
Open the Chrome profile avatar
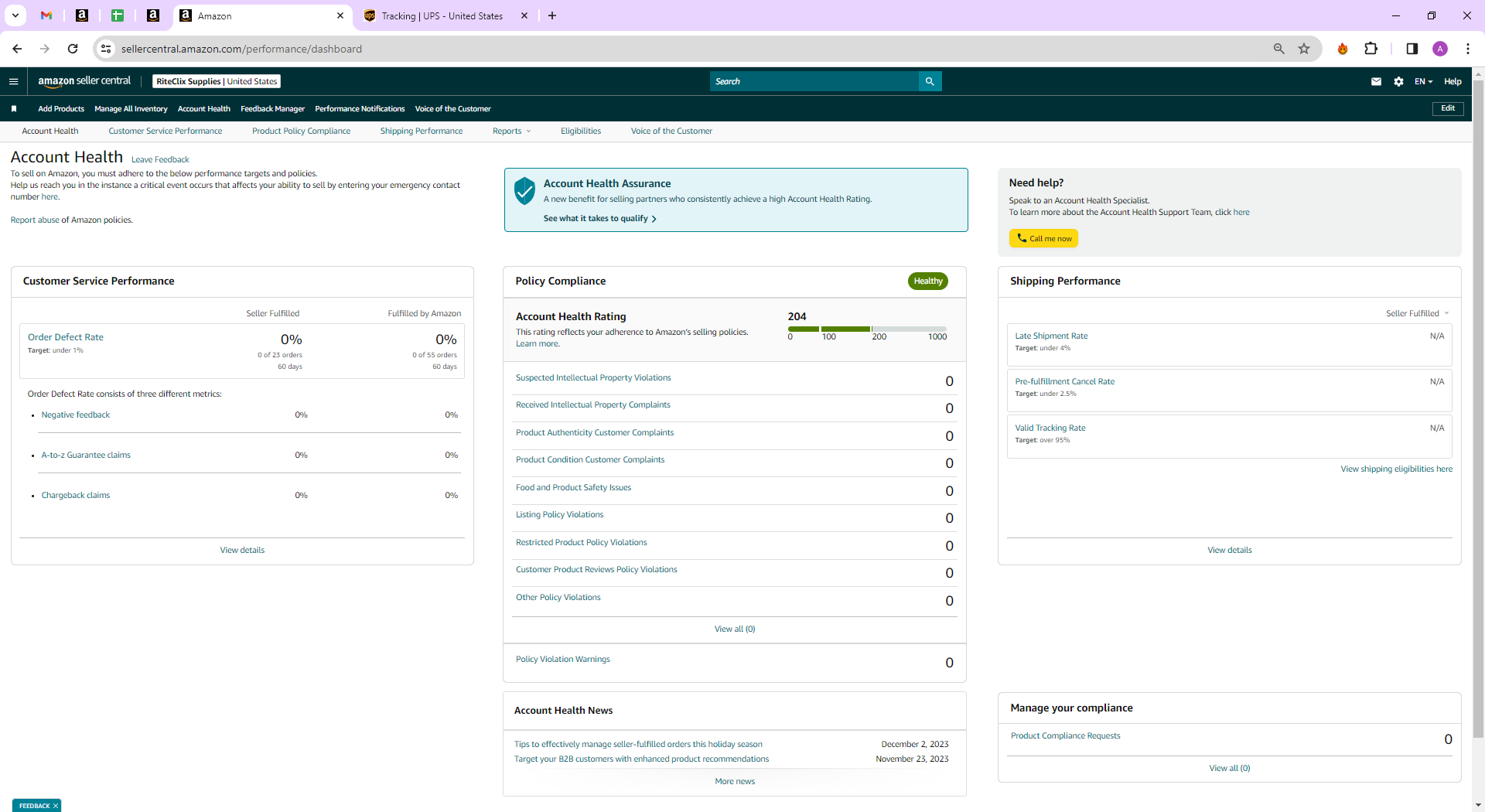(1439, 49)
